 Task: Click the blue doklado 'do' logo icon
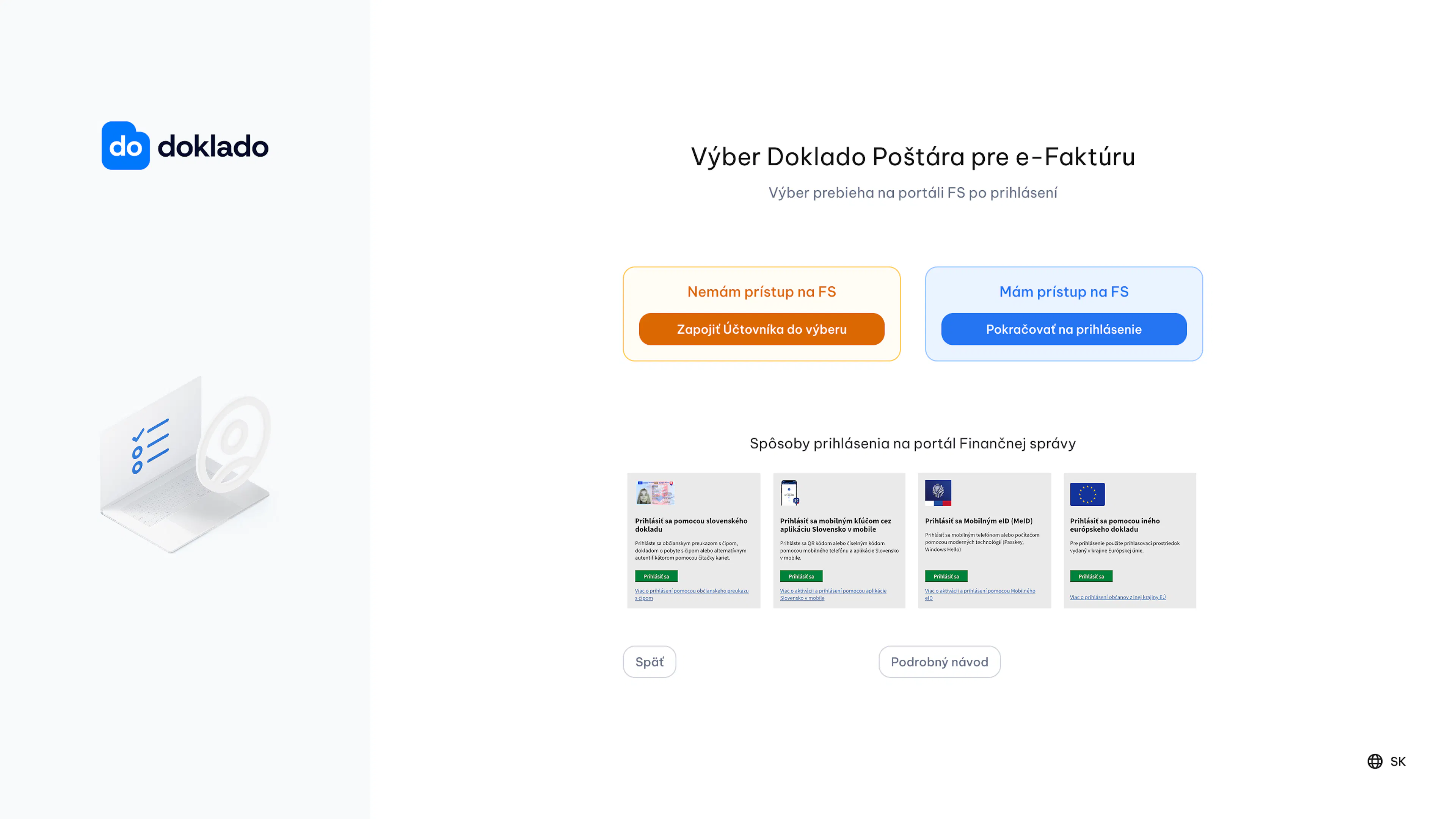(126, 146)
